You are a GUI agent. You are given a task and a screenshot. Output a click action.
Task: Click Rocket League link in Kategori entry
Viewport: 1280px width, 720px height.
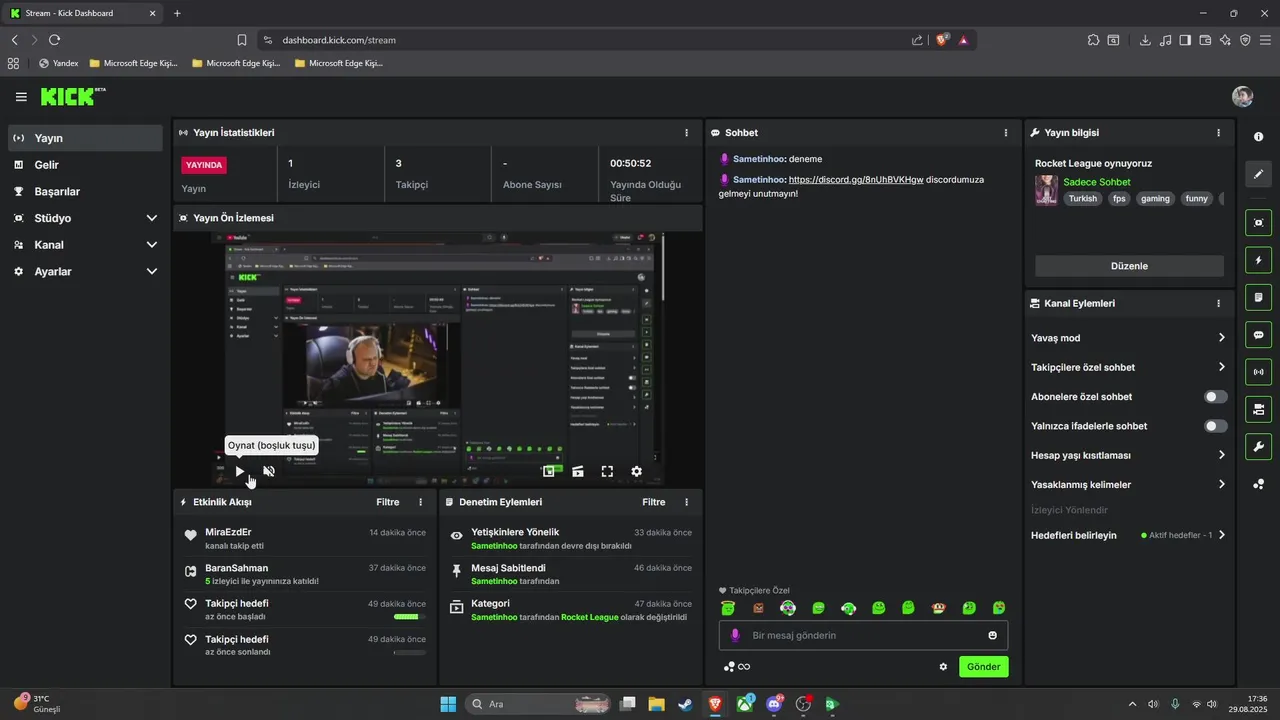point(590,617)
